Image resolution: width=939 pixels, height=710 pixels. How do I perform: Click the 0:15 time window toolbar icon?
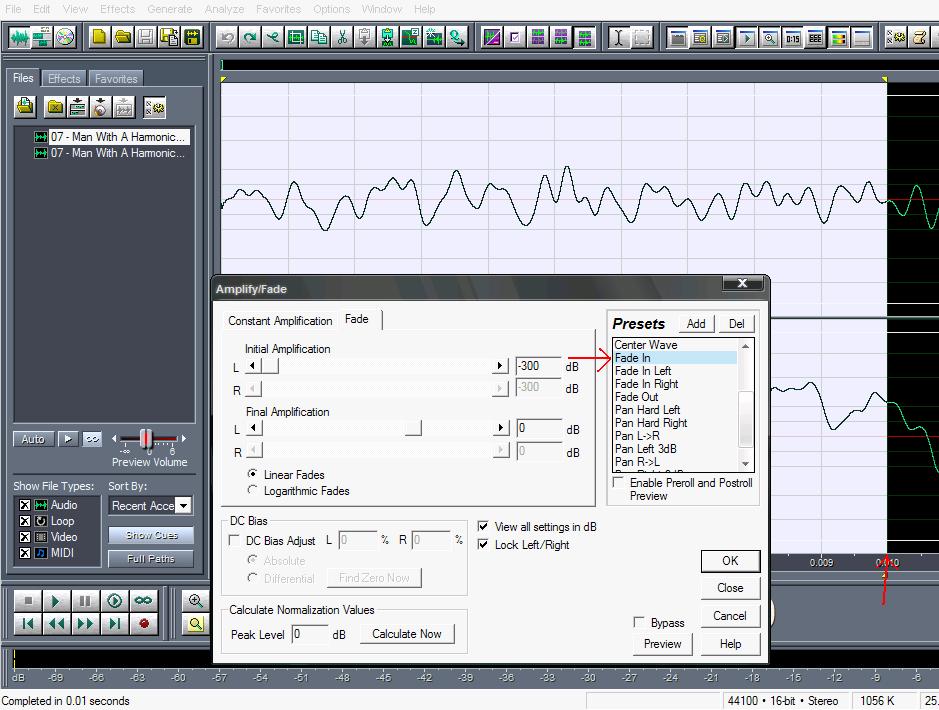click(x=792, y=38)
